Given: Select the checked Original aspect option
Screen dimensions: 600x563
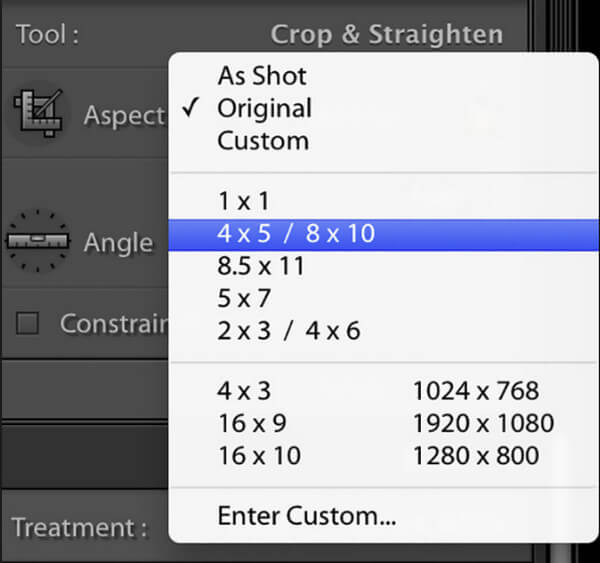Looking at the screenshot, I should click(x=264, y=108).
